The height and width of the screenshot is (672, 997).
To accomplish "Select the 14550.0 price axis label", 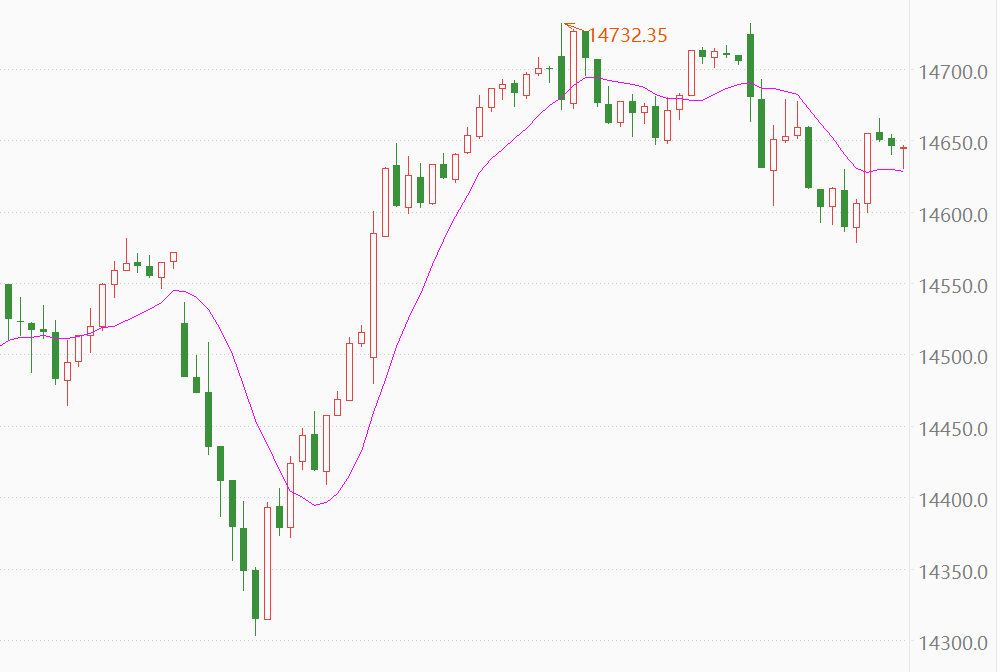I will (952, 286).
